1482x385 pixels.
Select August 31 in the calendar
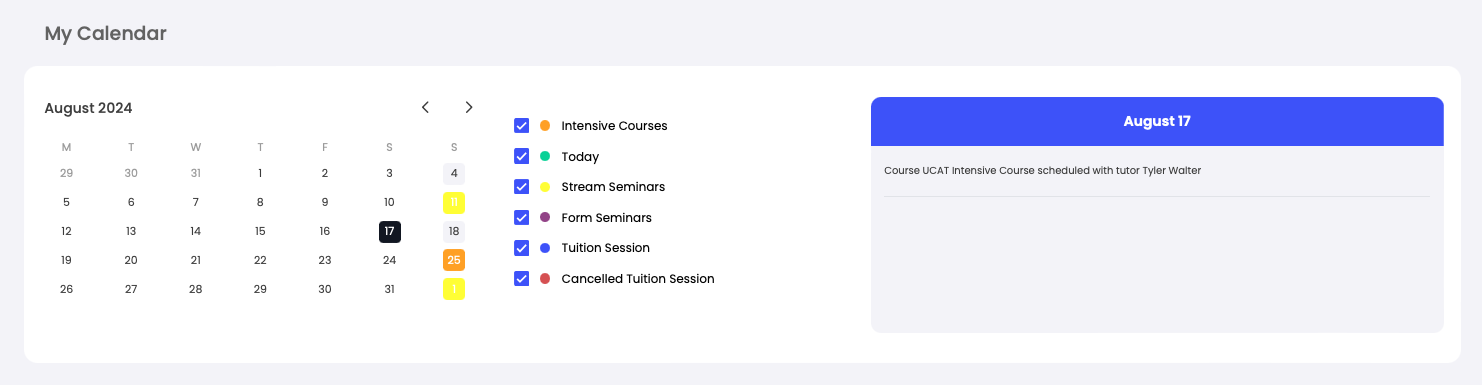[x=390, y=289]
